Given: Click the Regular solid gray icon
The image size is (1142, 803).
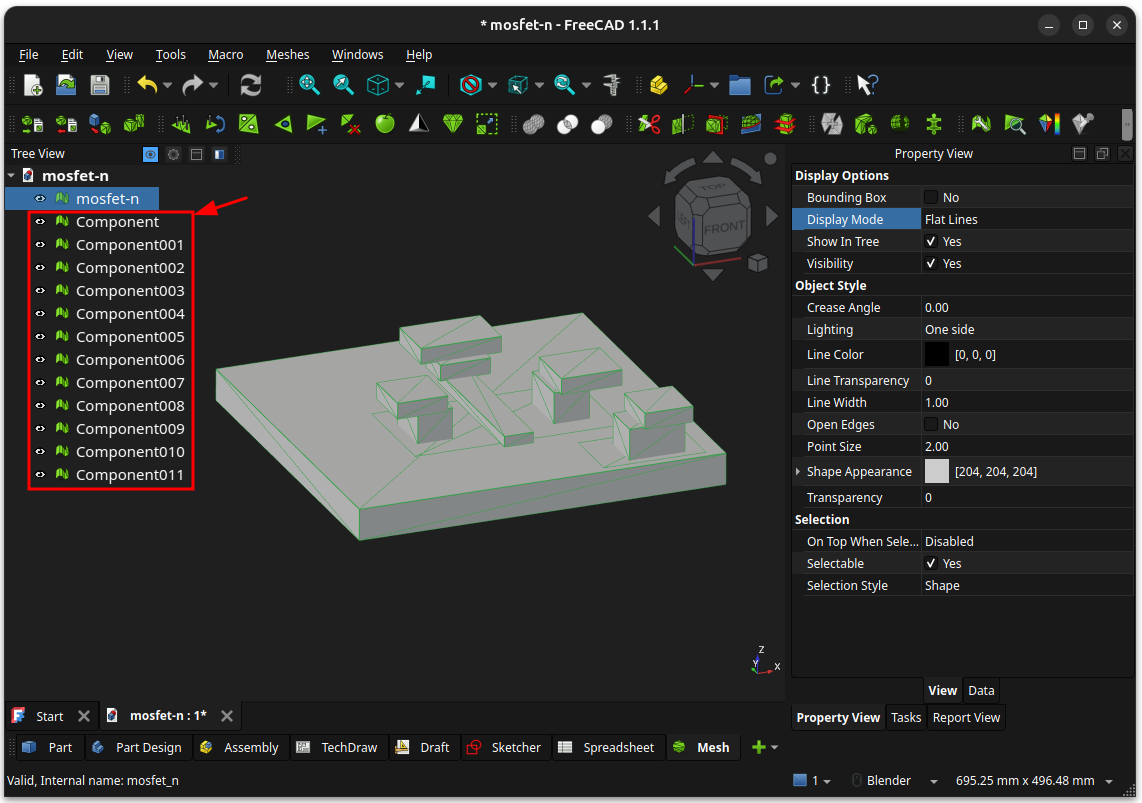Looking at the screenshot, I should (831, 124).
